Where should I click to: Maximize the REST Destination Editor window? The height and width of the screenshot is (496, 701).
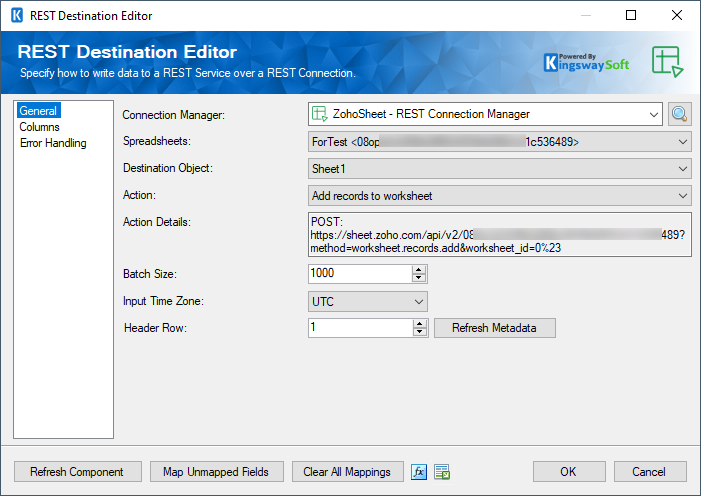[x=630, y=16]
